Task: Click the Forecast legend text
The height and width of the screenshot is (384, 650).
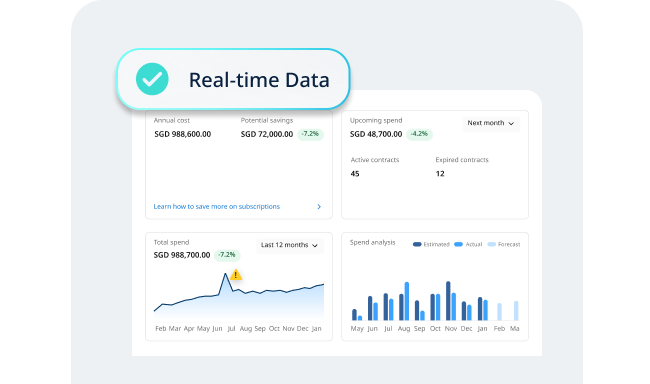Action: [x=509, y=244]
